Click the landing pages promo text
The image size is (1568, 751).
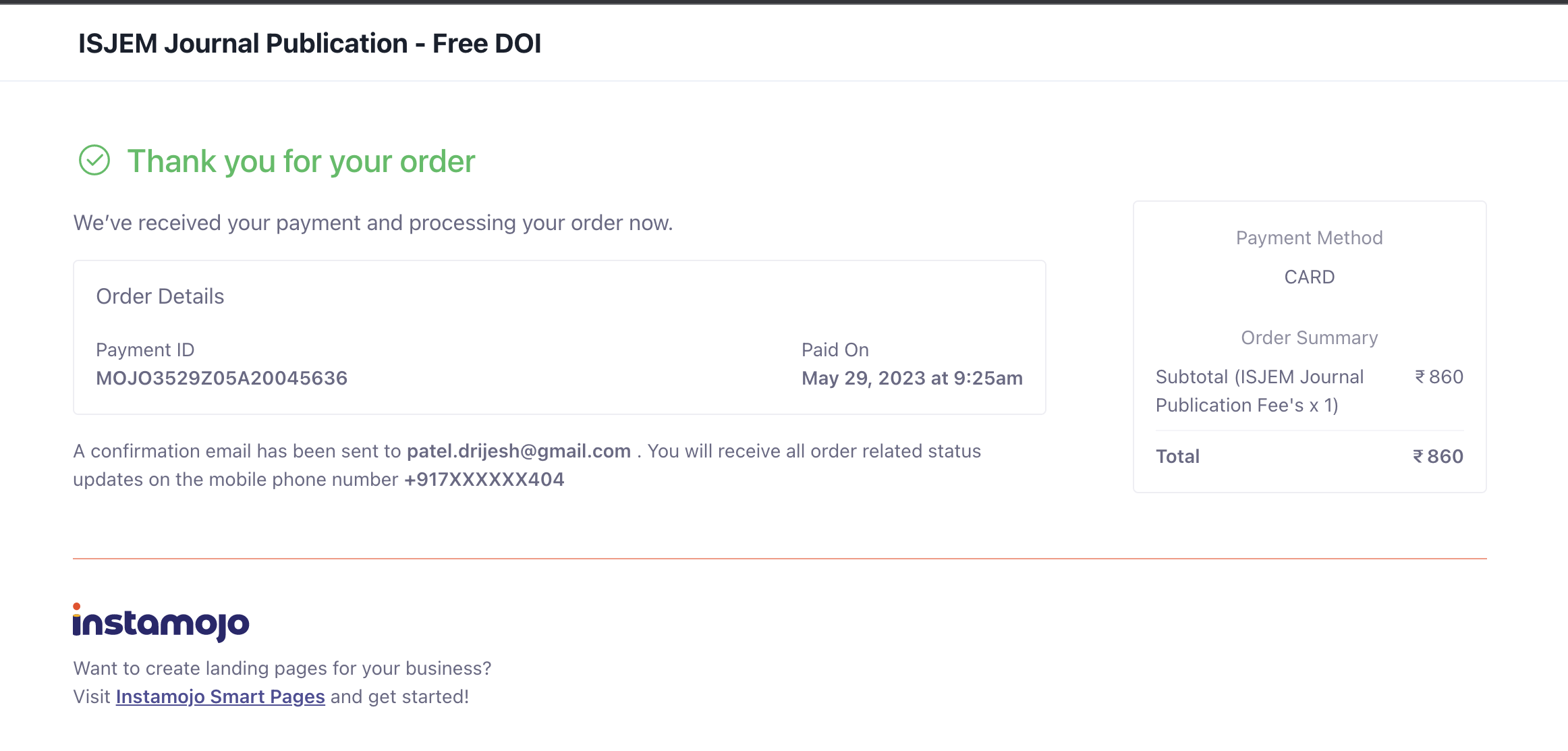coord(282,668)
